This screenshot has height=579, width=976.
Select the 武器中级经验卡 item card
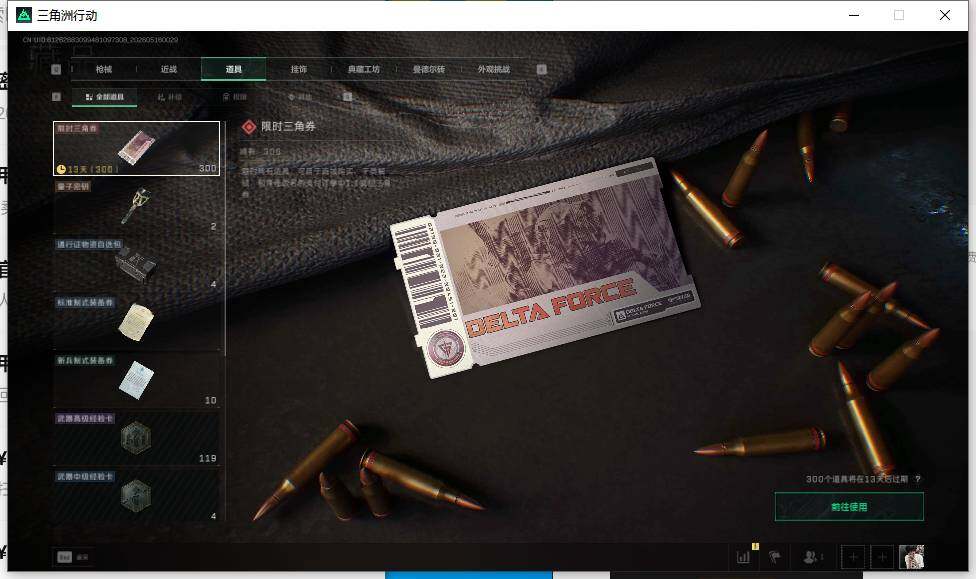click(x=136, y=495)
